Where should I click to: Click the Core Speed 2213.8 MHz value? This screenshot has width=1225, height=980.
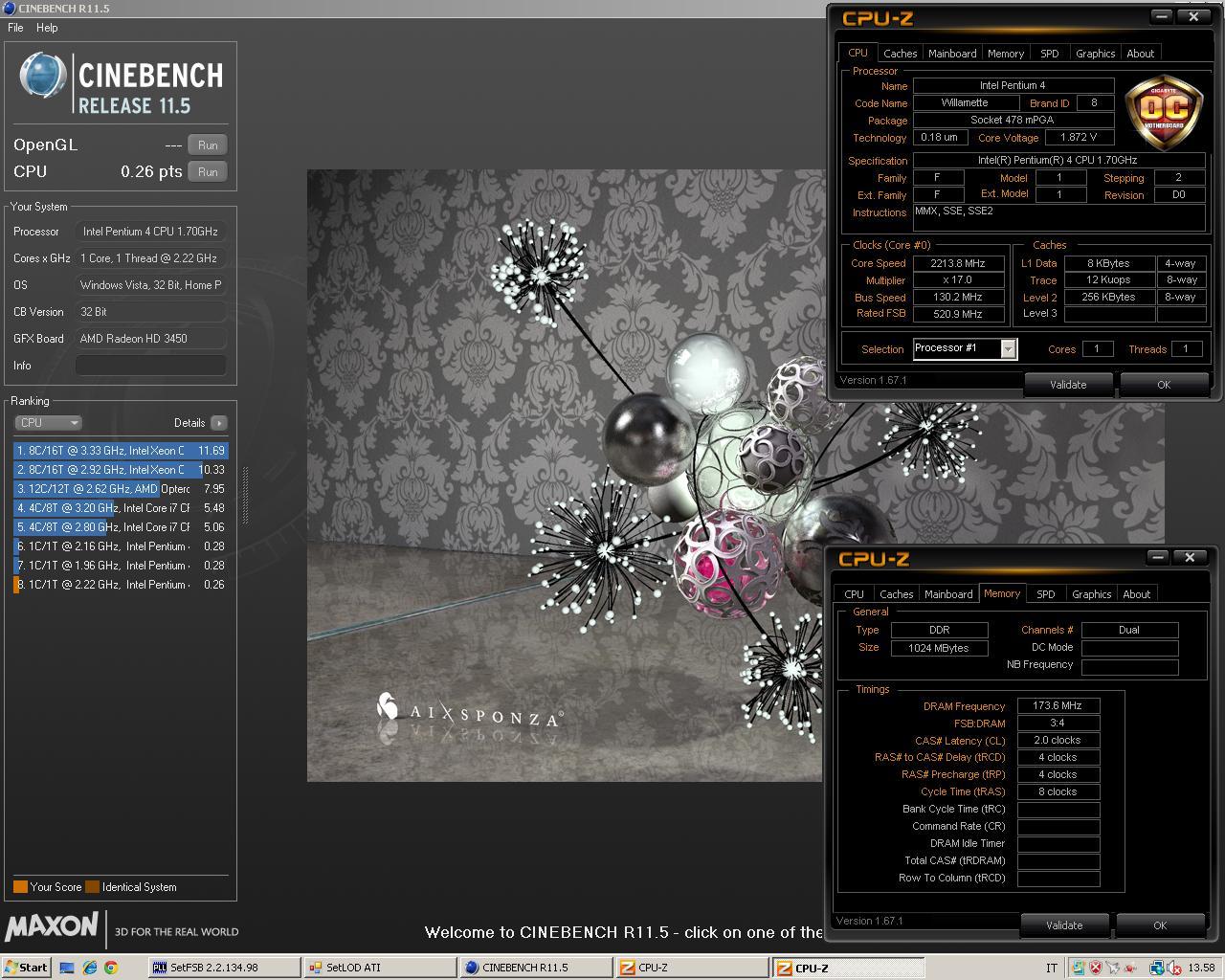tap(958, 263)
